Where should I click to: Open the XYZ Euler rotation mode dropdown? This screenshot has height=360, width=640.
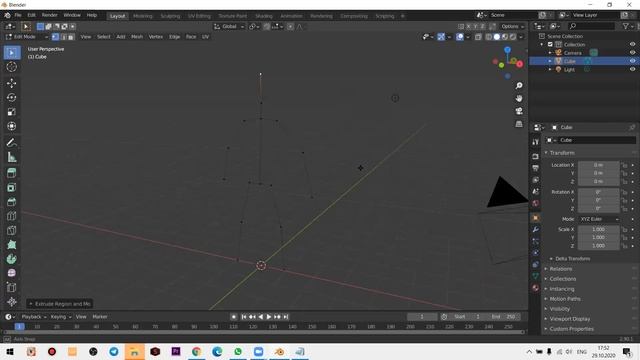(599, 219)
